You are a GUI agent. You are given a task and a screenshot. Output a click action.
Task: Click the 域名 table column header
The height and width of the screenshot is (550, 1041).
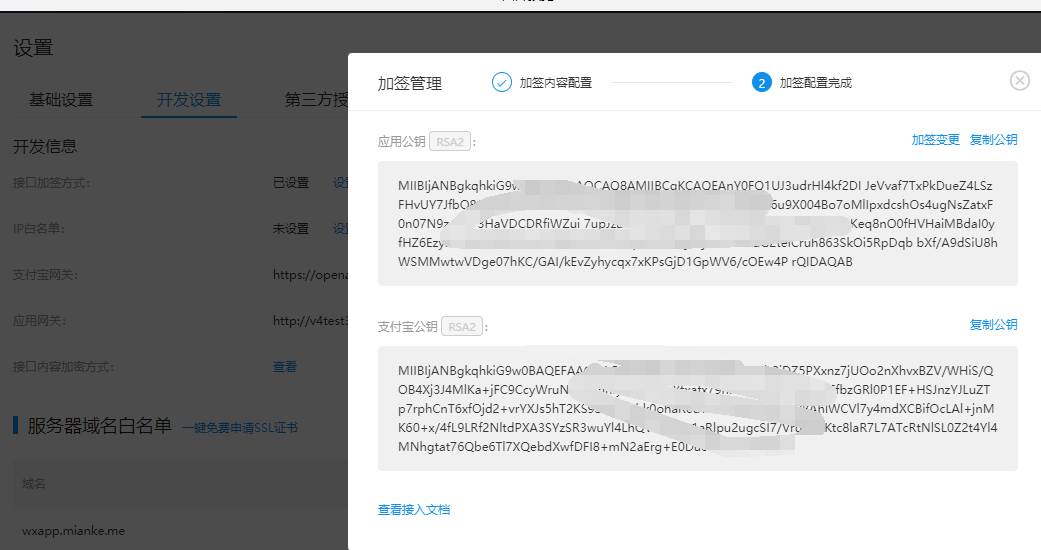[x=34, y=484]
